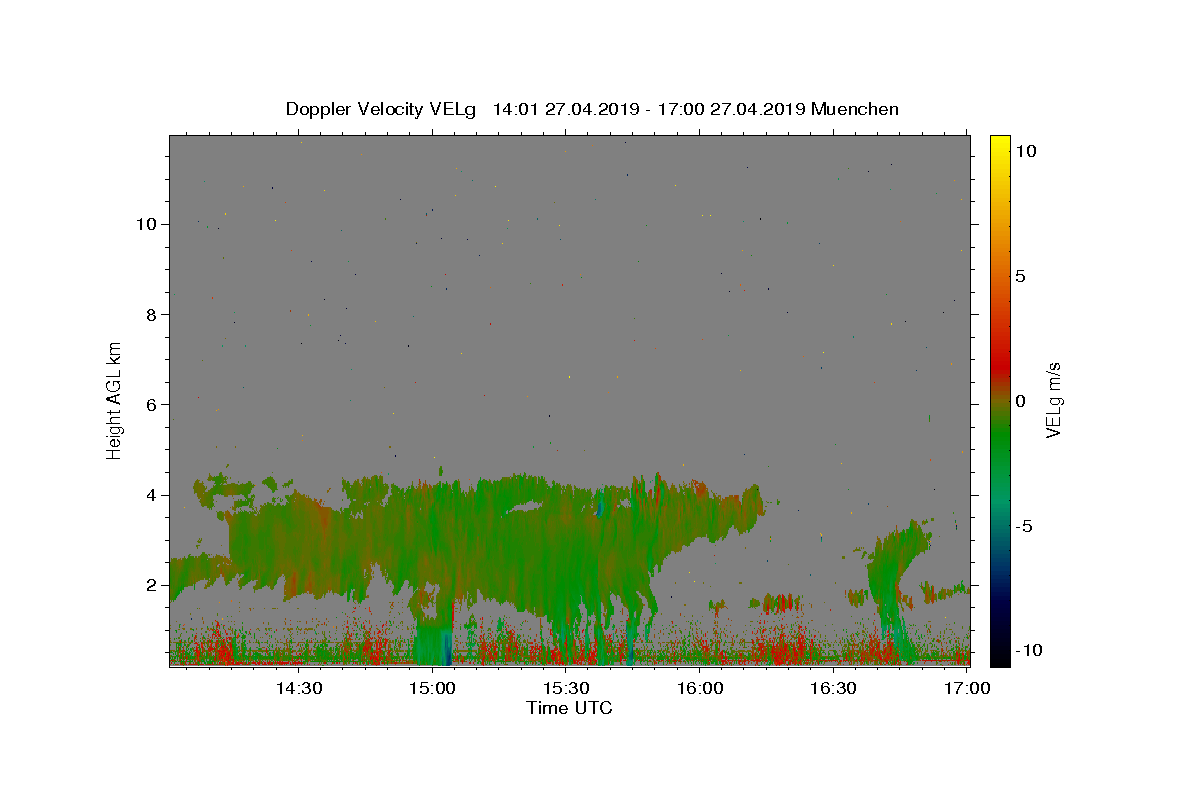
Task: Click the '17:00' time tick label
Action: coord(966,688)
